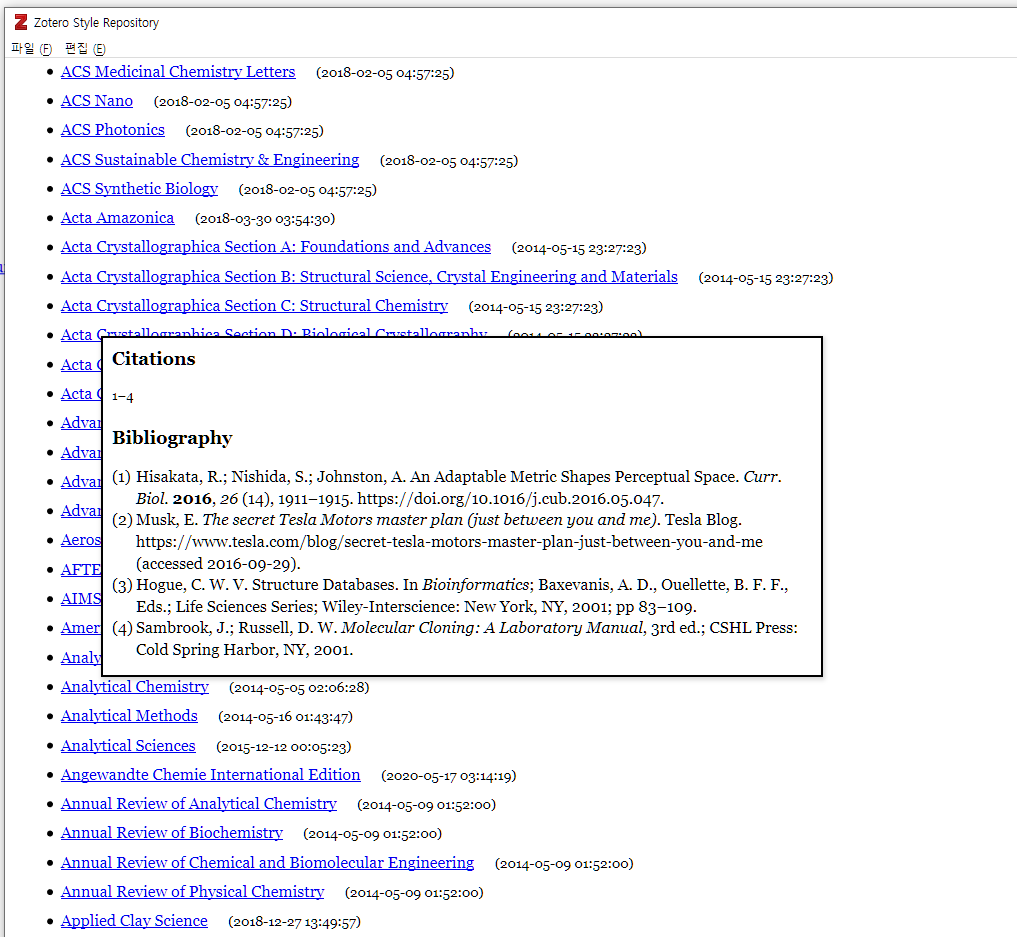Viewport: 1017px width, 937px height.
Task: Click the Citations heading in preview popup
Action: point(154,359)
